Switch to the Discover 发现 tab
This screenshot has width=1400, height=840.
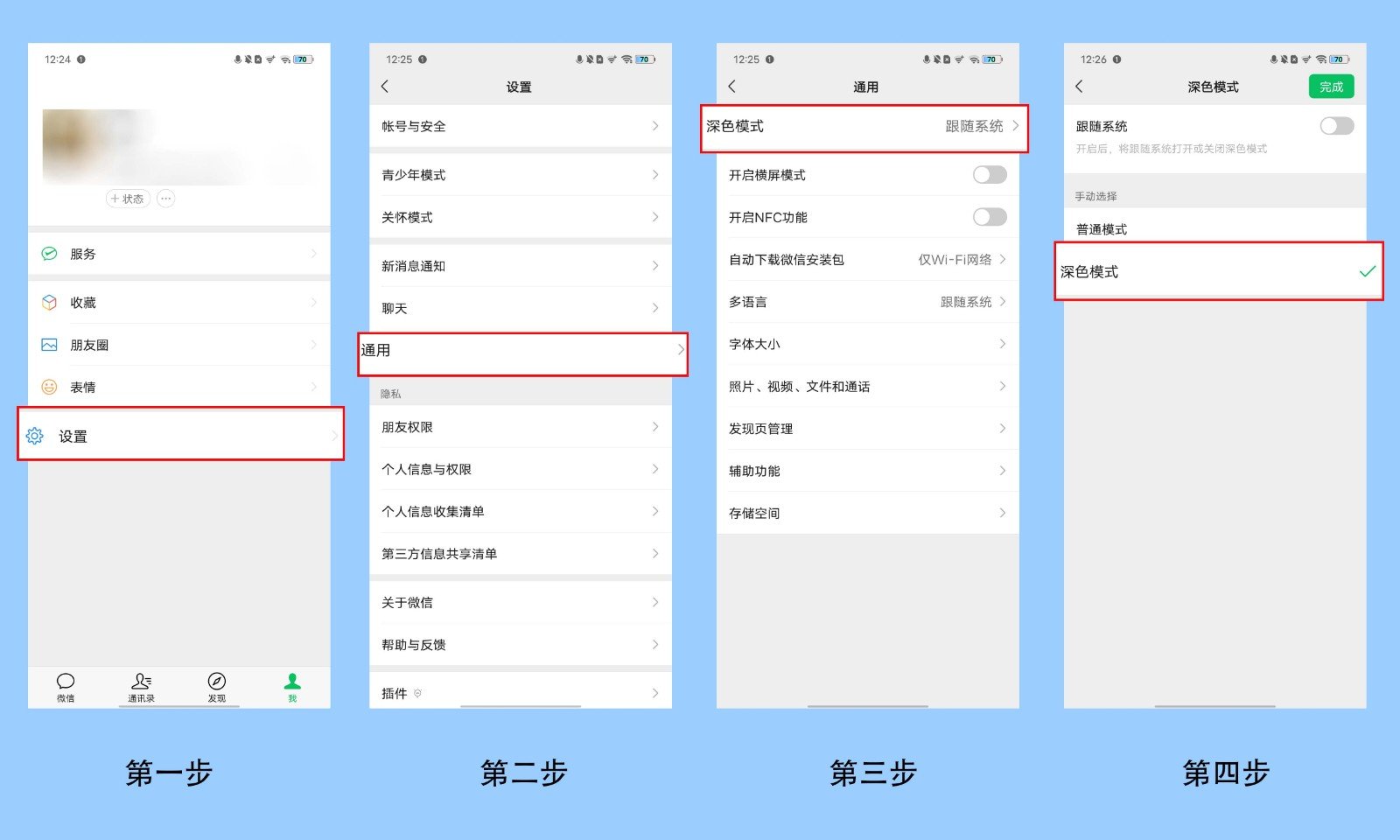[x=216, y=686]
